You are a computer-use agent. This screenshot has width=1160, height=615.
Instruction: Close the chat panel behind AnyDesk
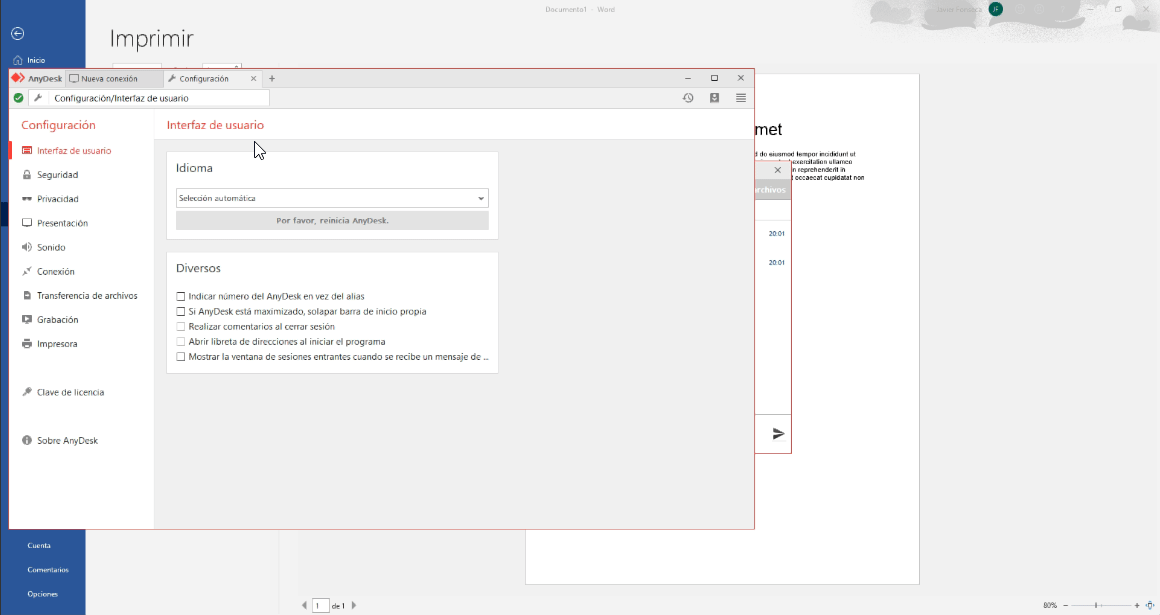[778, 170]
